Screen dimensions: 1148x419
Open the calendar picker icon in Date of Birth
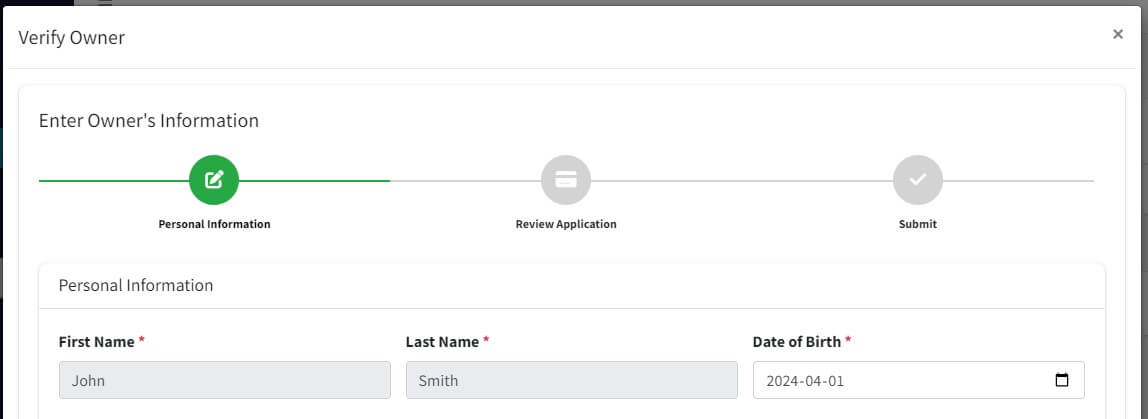tap(1062, 380)
